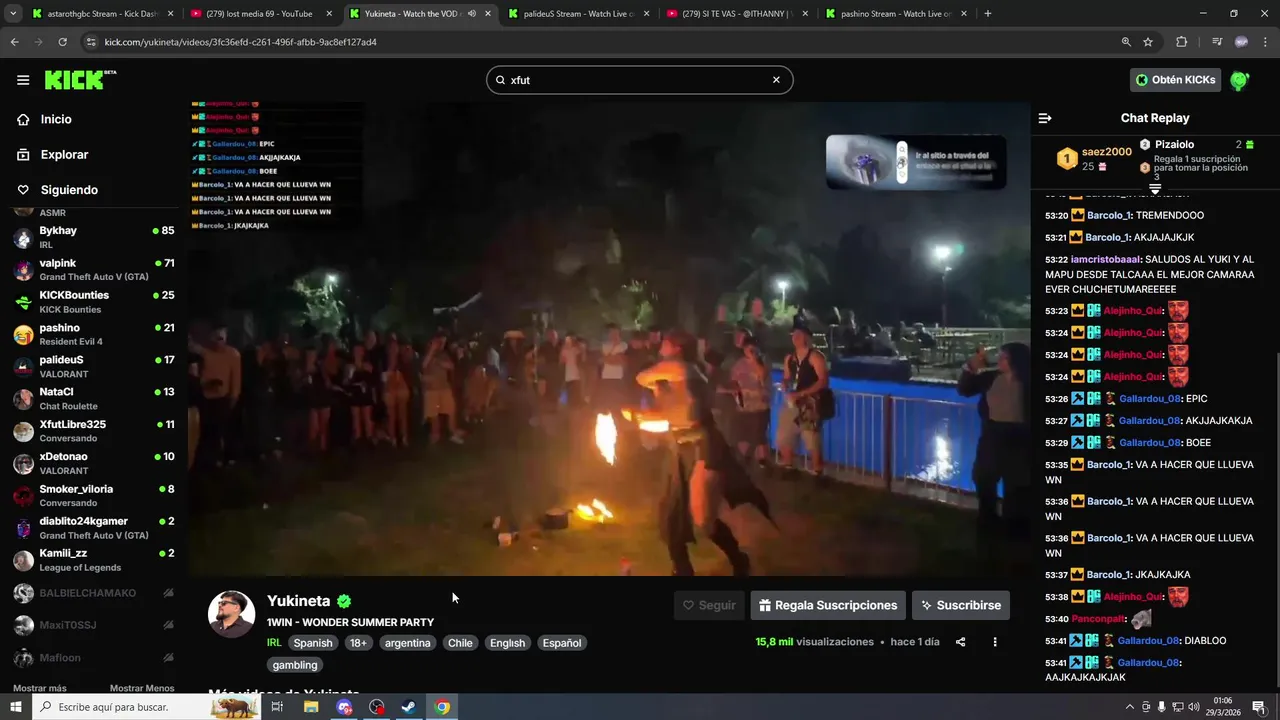Share the video with share icon
This screenshot has width=1280, height=720.
point(960,642)
